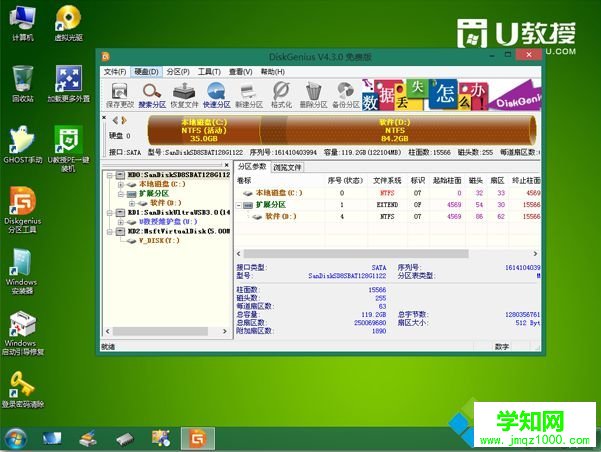This screenshot has width=601, height=452.
Task: Click the 起始柱面 column header
Action: [447, 180]
